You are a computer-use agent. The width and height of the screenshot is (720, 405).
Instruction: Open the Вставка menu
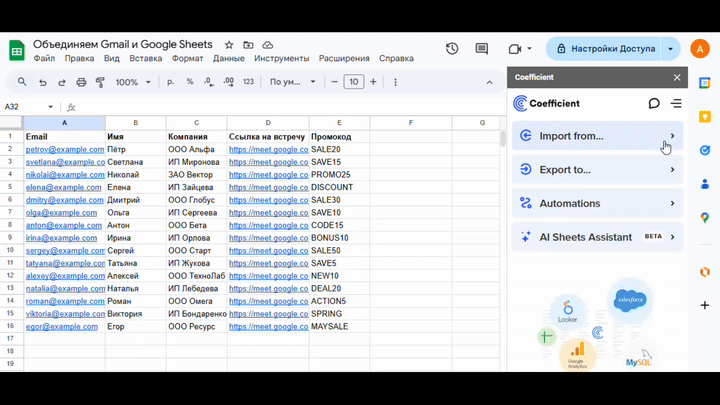point(146,58)
